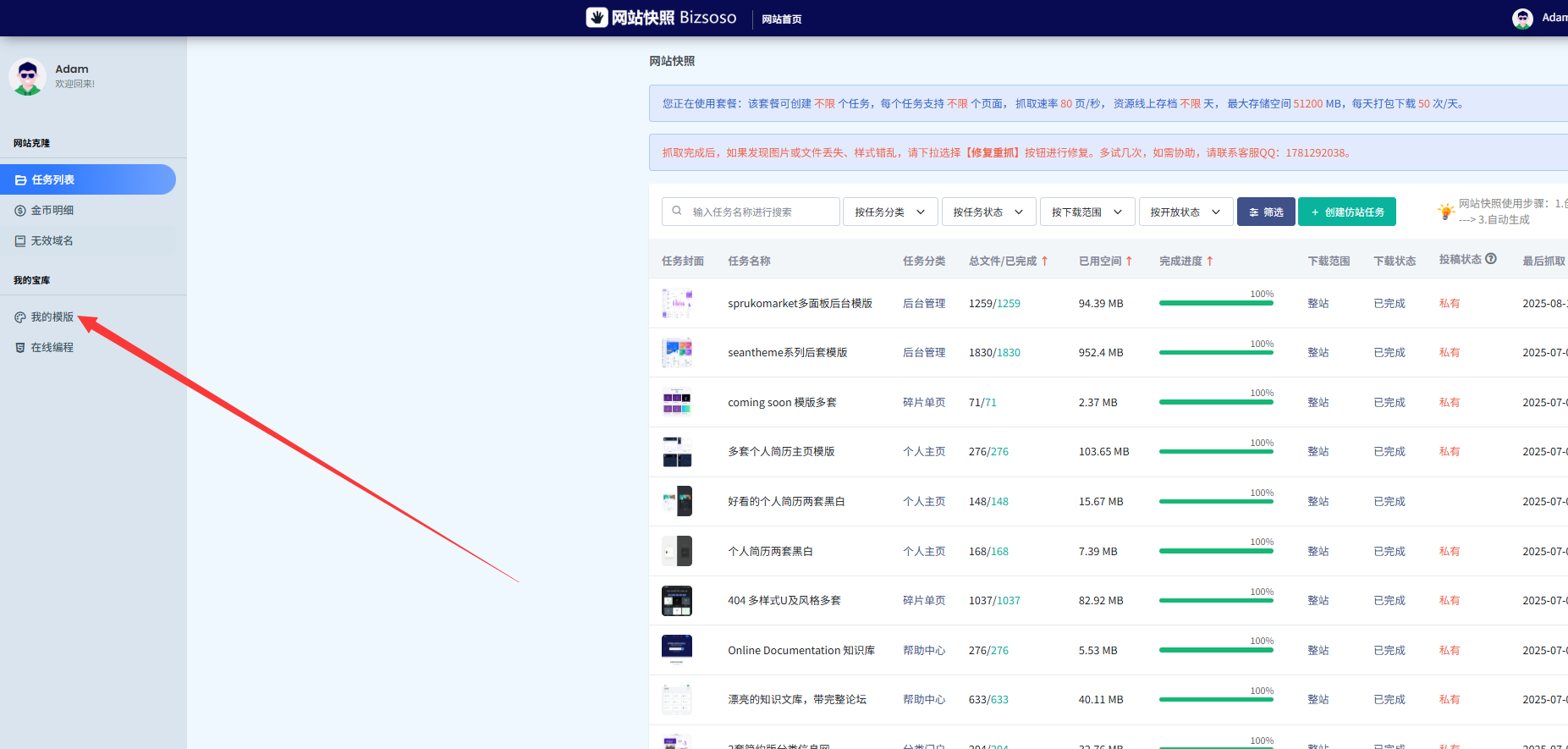Viewport: 1568px width, 749px height.
Task: Sort by 完成进度 arrow
Action: [1210, 262]
